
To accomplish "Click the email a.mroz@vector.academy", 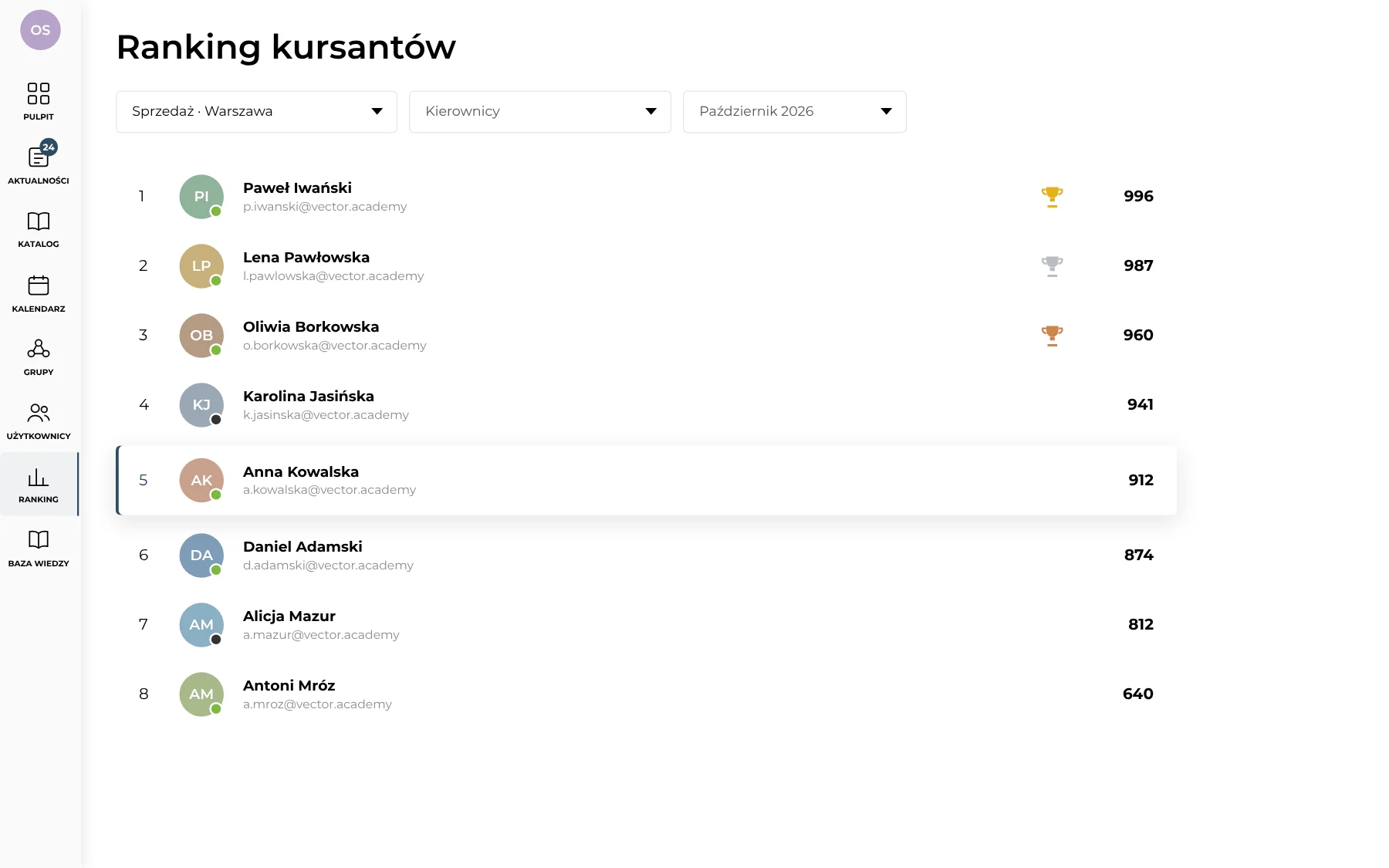I will coord(317,704).
